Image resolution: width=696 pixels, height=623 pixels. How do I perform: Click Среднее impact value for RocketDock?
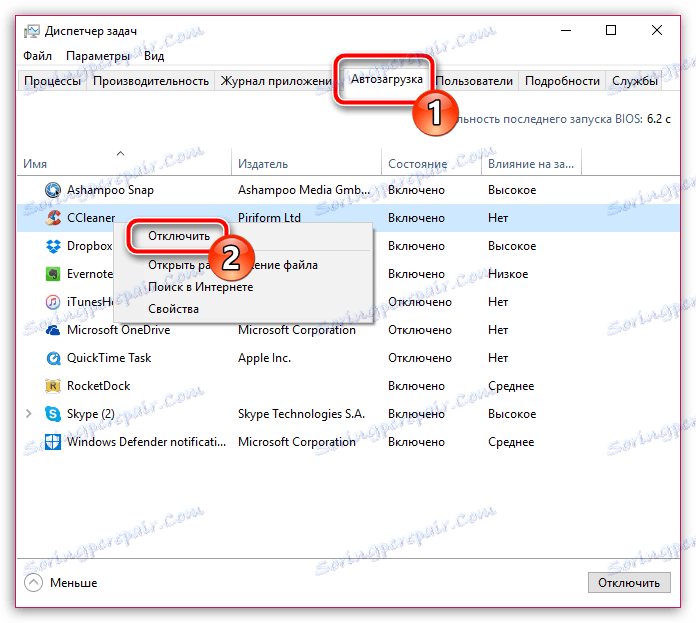coord(511,386)
